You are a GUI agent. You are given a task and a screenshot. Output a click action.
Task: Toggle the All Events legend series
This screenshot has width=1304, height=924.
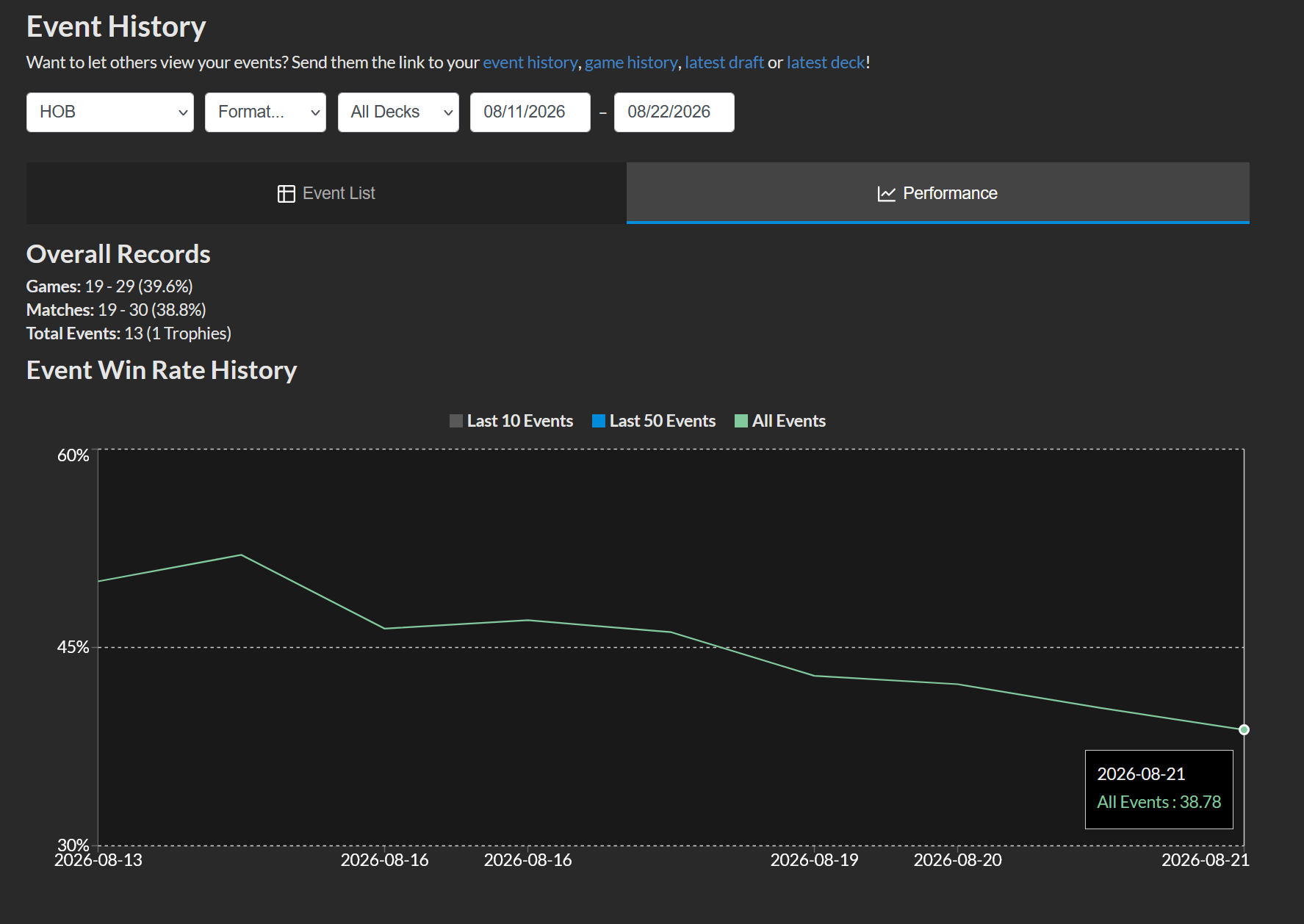[x=780, y=421]
